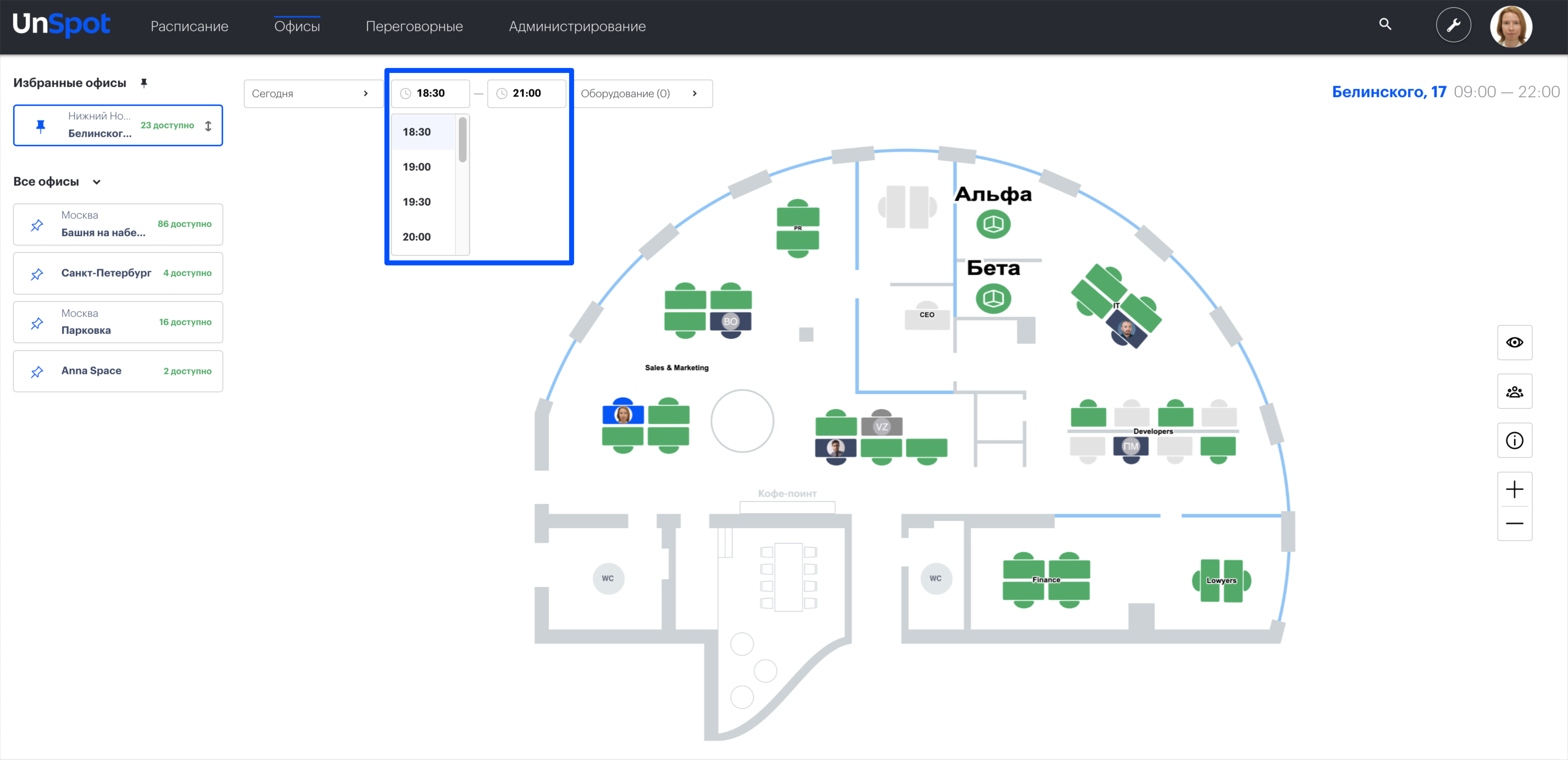Select 18:30 in the time list

pos(424,132)
